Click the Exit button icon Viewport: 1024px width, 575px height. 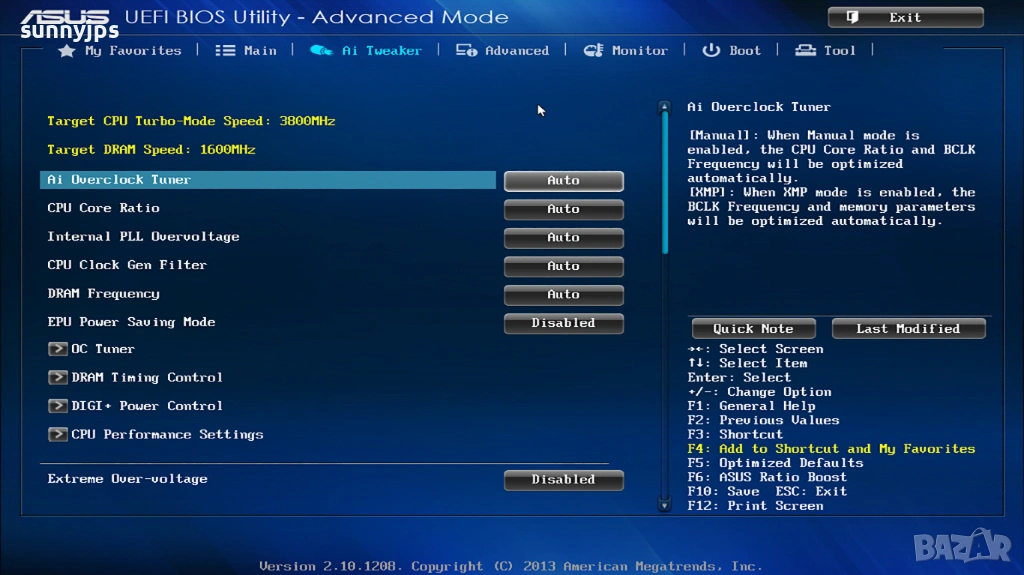(853, 18)
